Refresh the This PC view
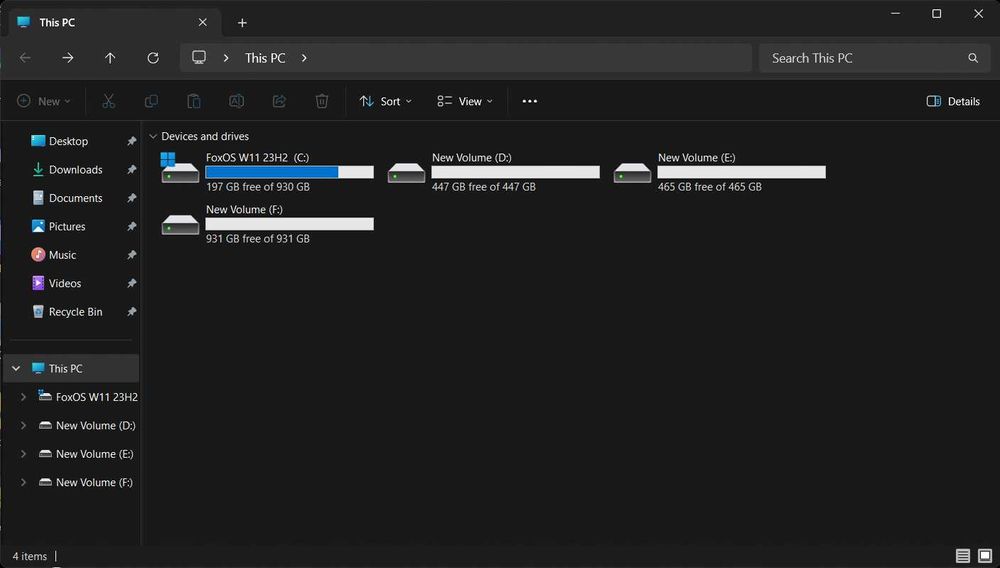This screenshot has width=1000, height=568. point(153,58)
